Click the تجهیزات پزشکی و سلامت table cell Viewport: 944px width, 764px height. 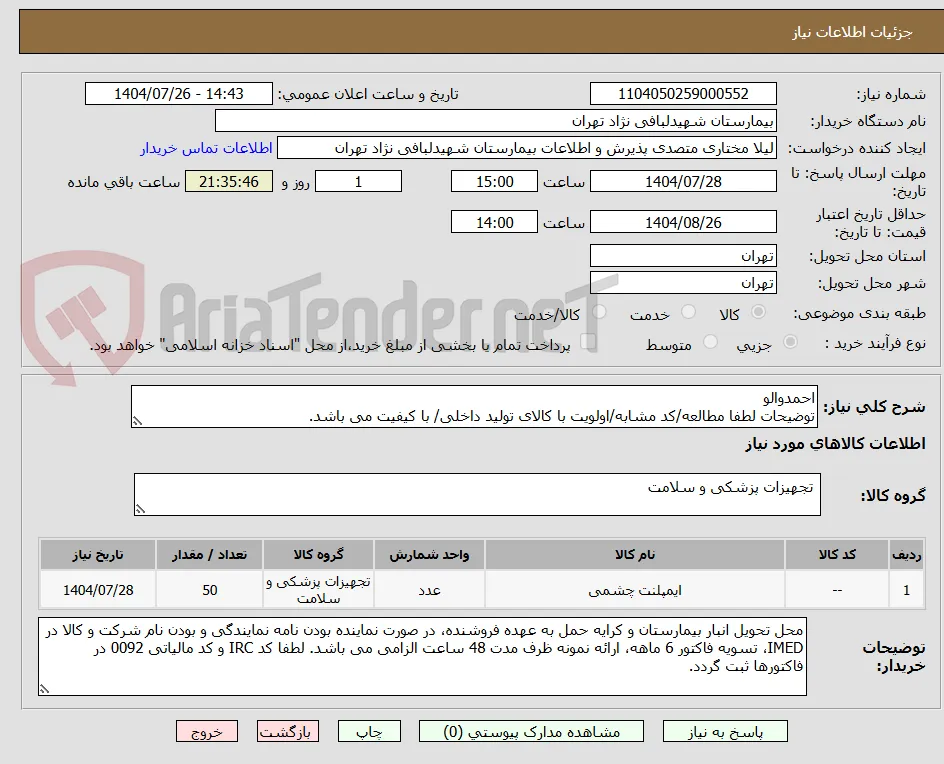[318, 590]
